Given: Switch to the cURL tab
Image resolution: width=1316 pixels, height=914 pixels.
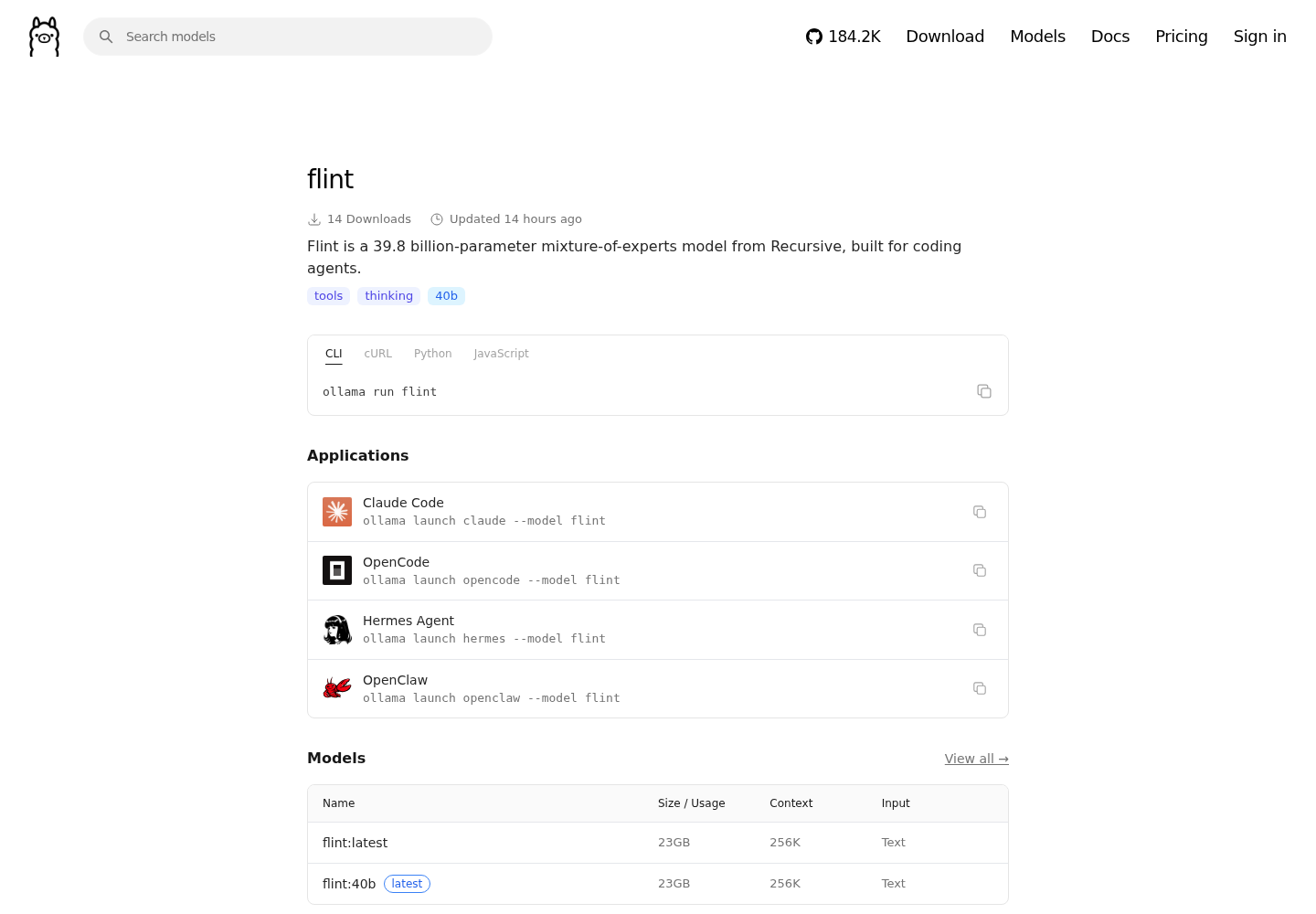Looking at the screenshot, I should (377, 354).
